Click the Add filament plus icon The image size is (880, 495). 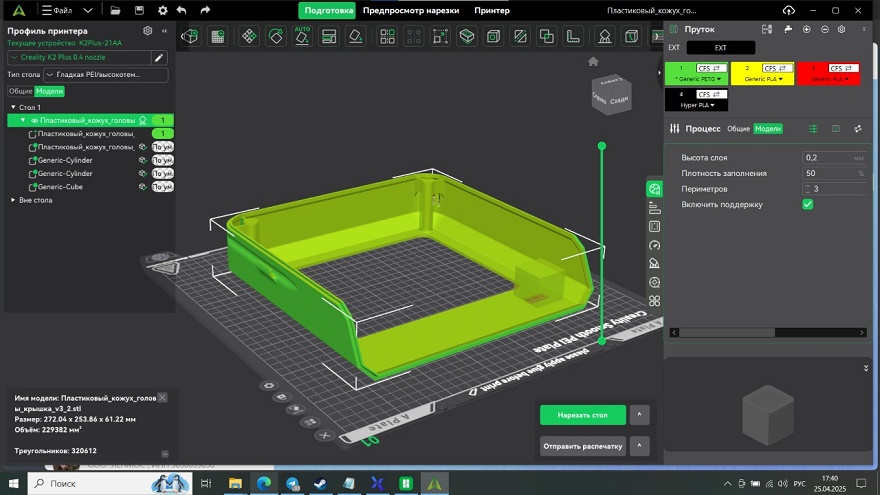[x=806, y=29]
